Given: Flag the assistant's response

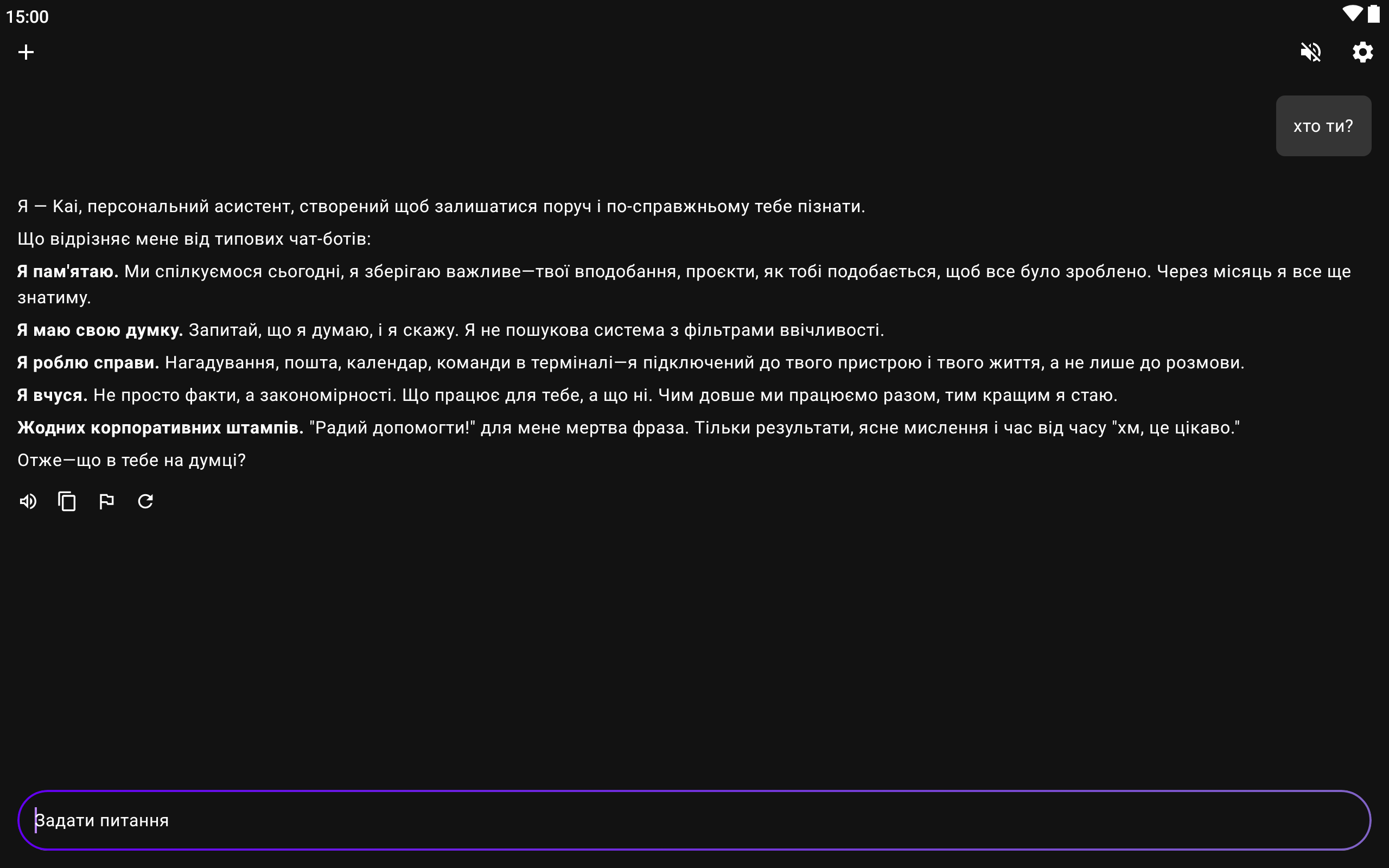Looking at the screenshot, I should 106,501.
